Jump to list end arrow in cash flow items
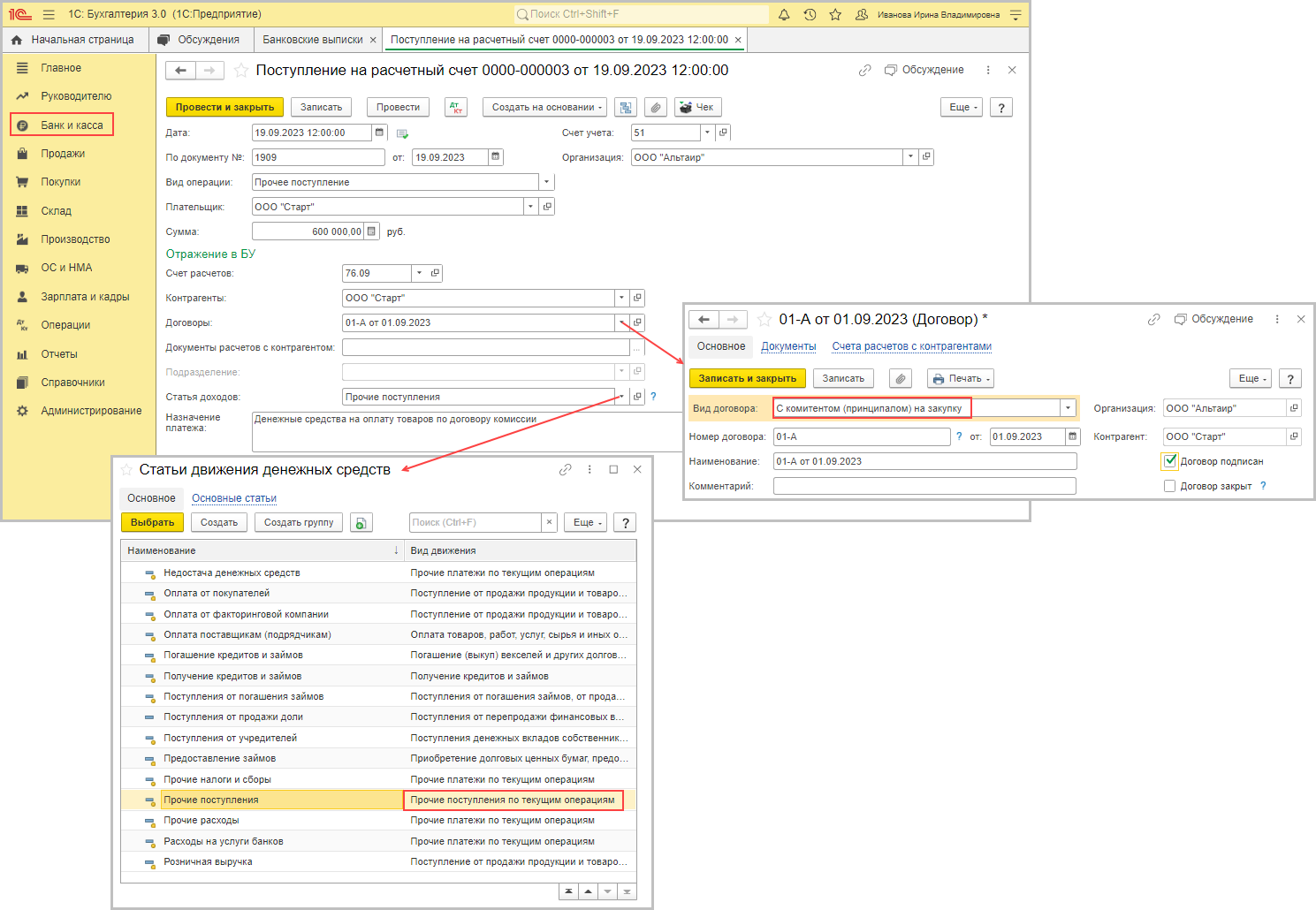 pos(627,891)
